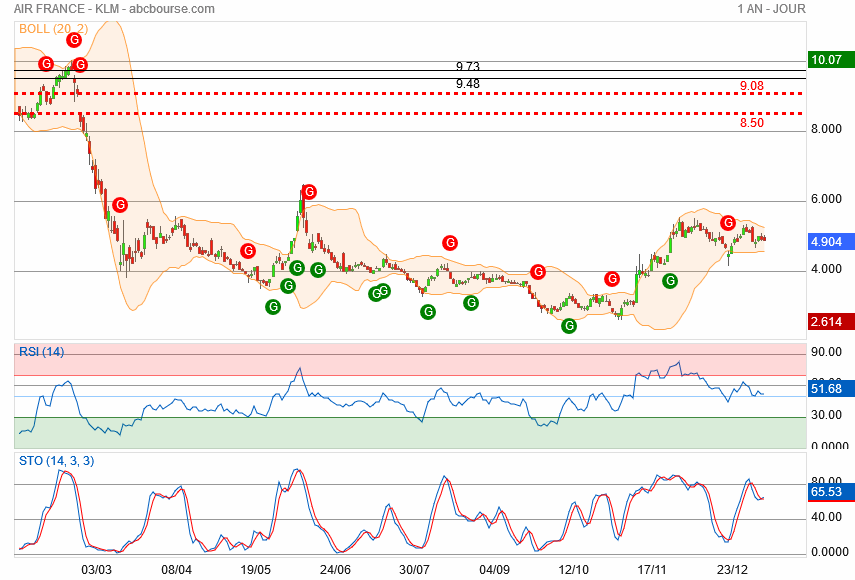Image resolution: width=855 pixels, height=580 pixels.
Task: Click the STO (14, 3, 3) indicator label
Action: [57, 461]
